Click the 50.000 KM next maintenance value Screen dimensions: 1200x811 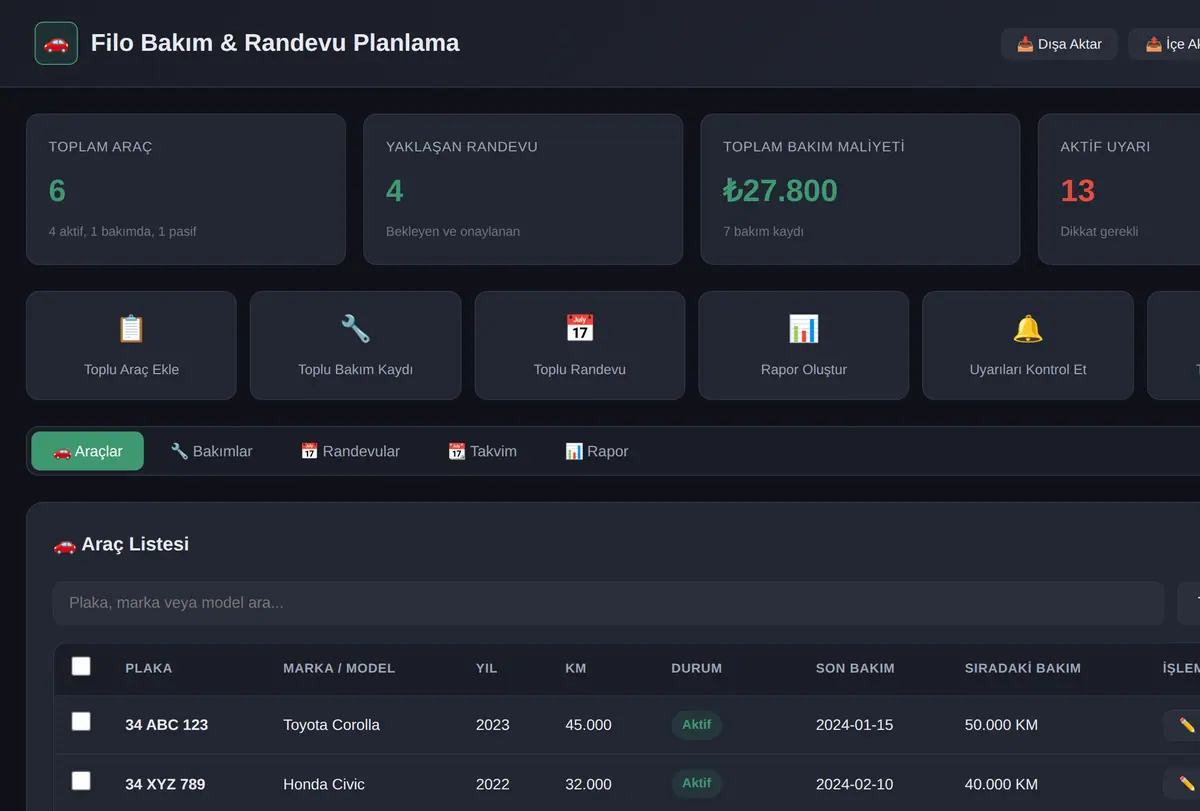tap(1001, 725)
